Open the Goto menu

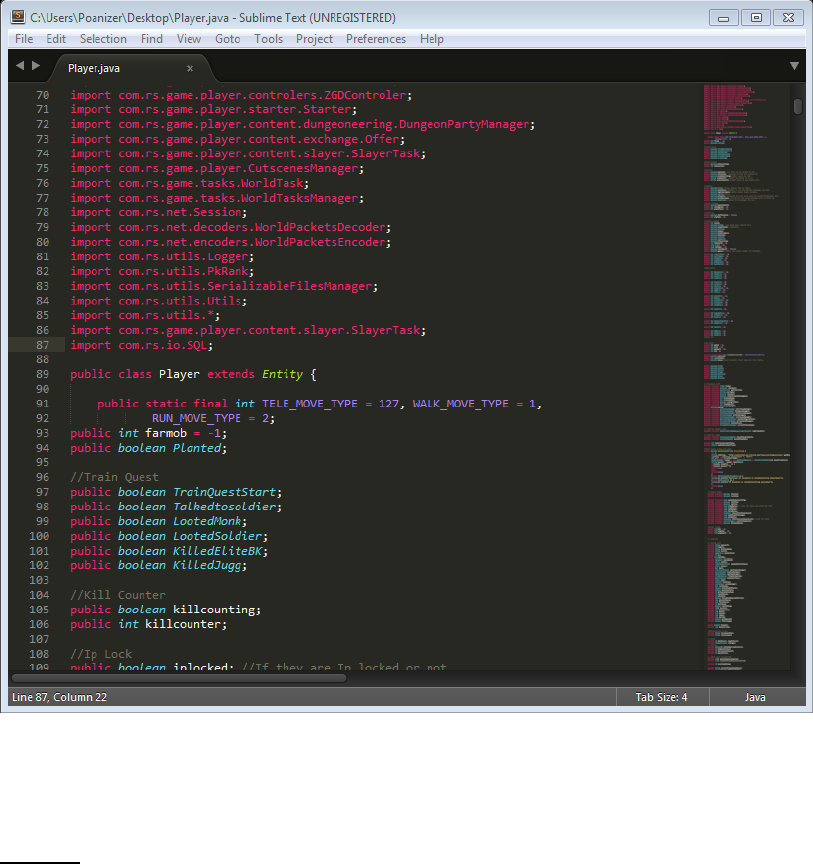[x=228, y=39]
